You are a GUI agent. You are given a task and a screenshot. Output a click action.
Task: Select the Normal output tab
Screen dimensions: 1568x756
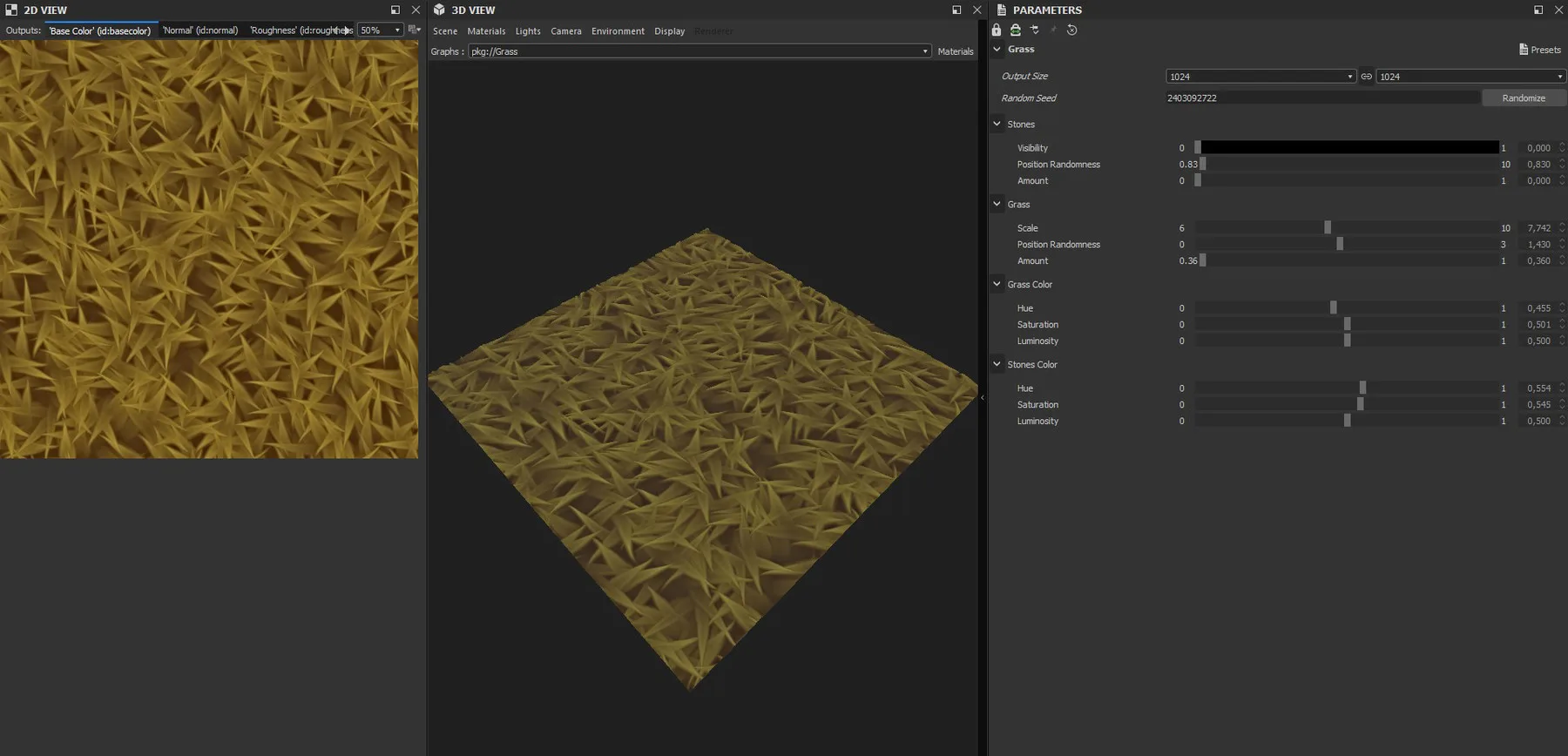click(200, 30)
